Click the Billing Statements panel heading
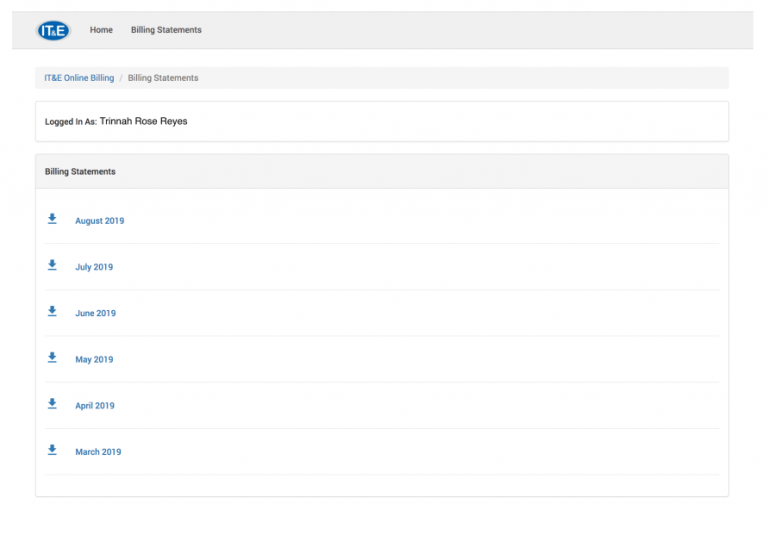768x541 pixels. click(x=80, y=172)
